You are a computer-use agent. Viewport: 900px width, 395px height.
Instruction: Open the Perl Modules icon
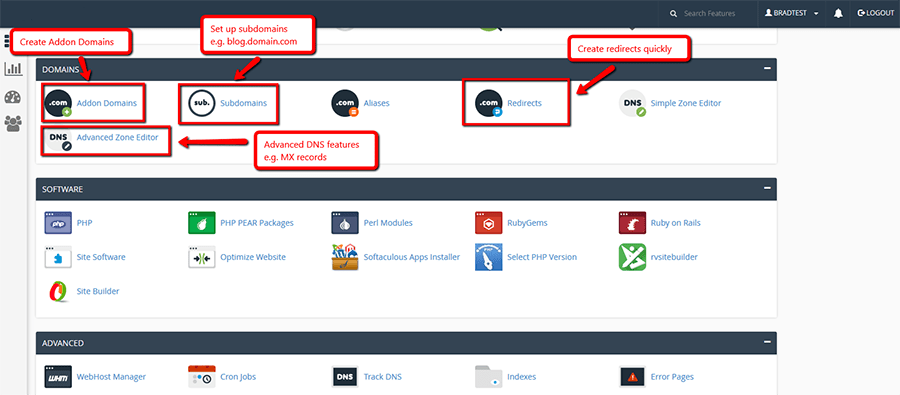[345, 223]
